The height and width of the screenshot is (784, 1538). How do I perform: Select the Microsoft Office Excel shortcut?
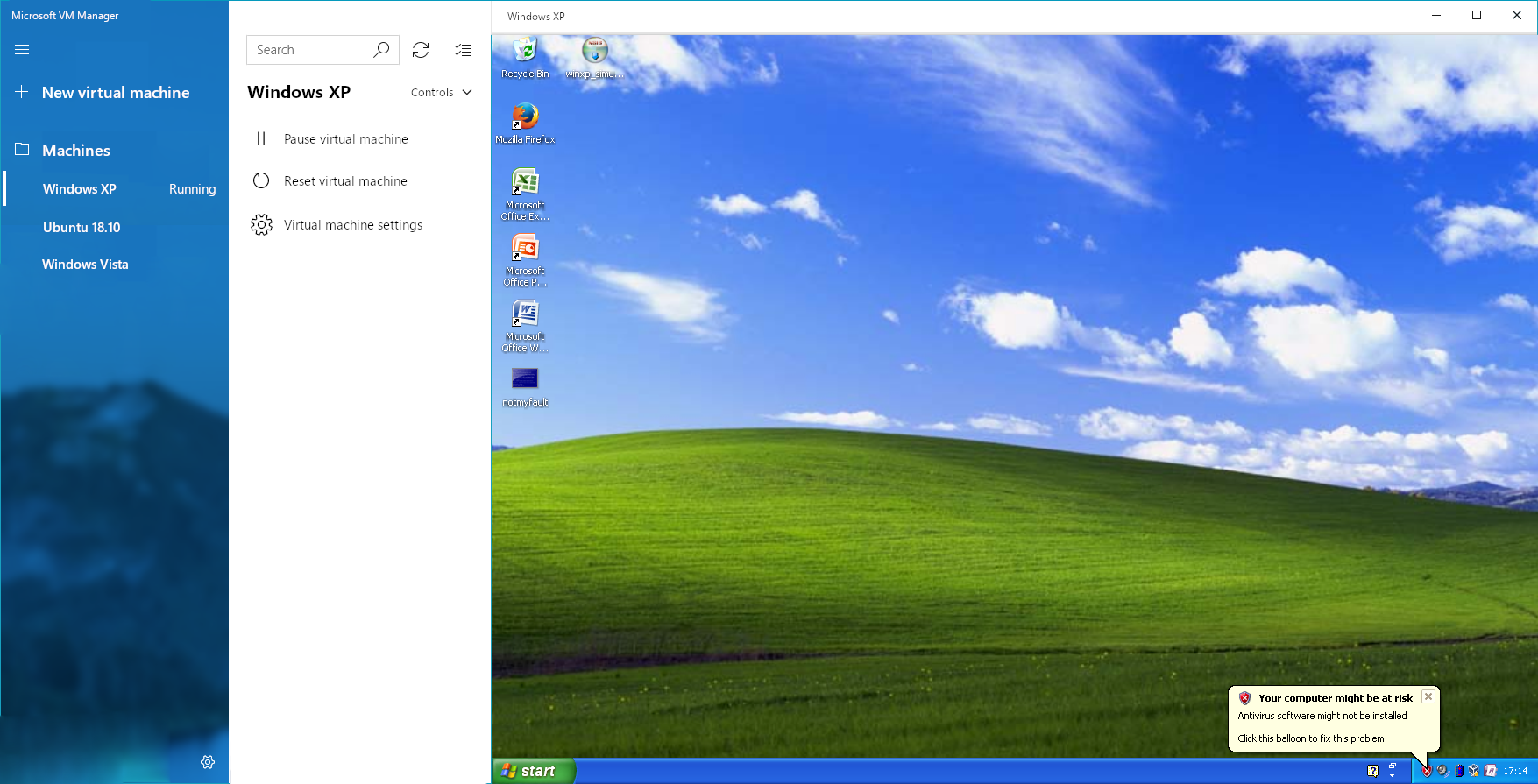(525, 194)
